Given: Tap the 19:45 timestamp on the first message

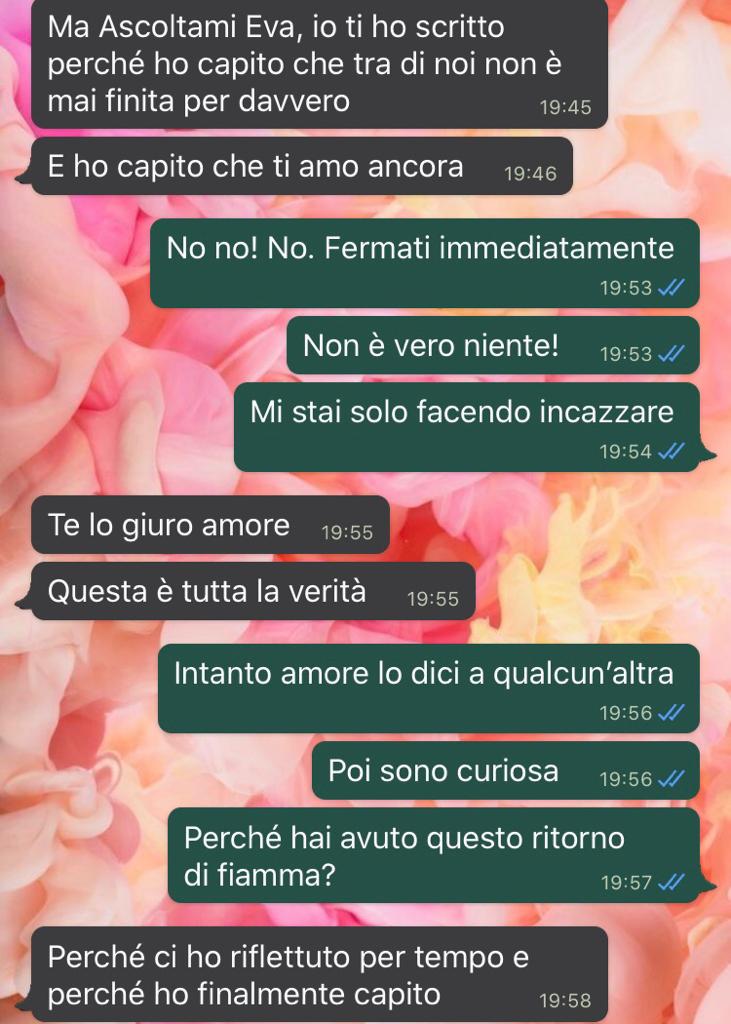Looking at the screenshot, I should pos(565,107).
